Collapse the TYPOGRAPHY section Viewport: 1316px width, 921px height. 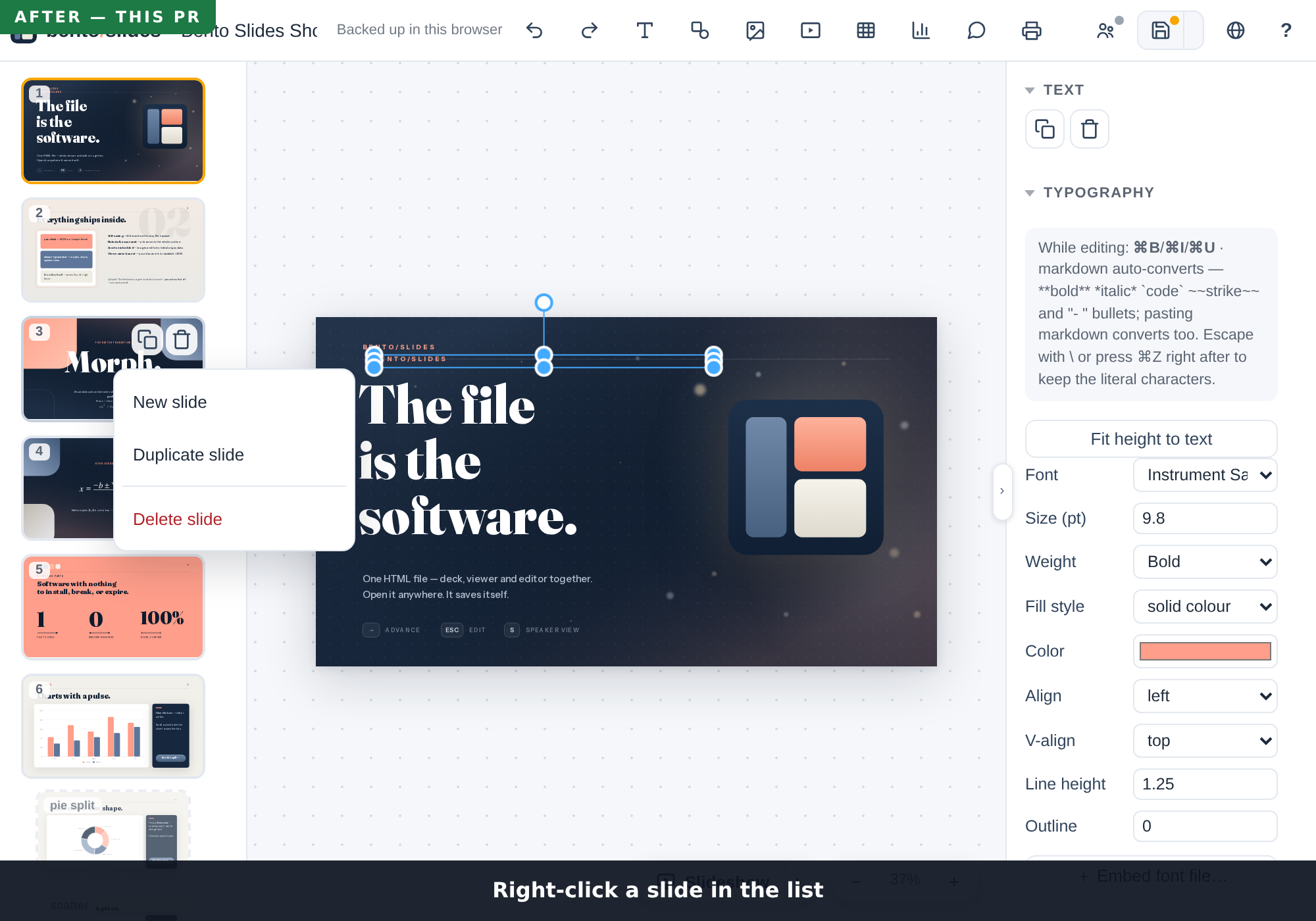click(1090, 193)
